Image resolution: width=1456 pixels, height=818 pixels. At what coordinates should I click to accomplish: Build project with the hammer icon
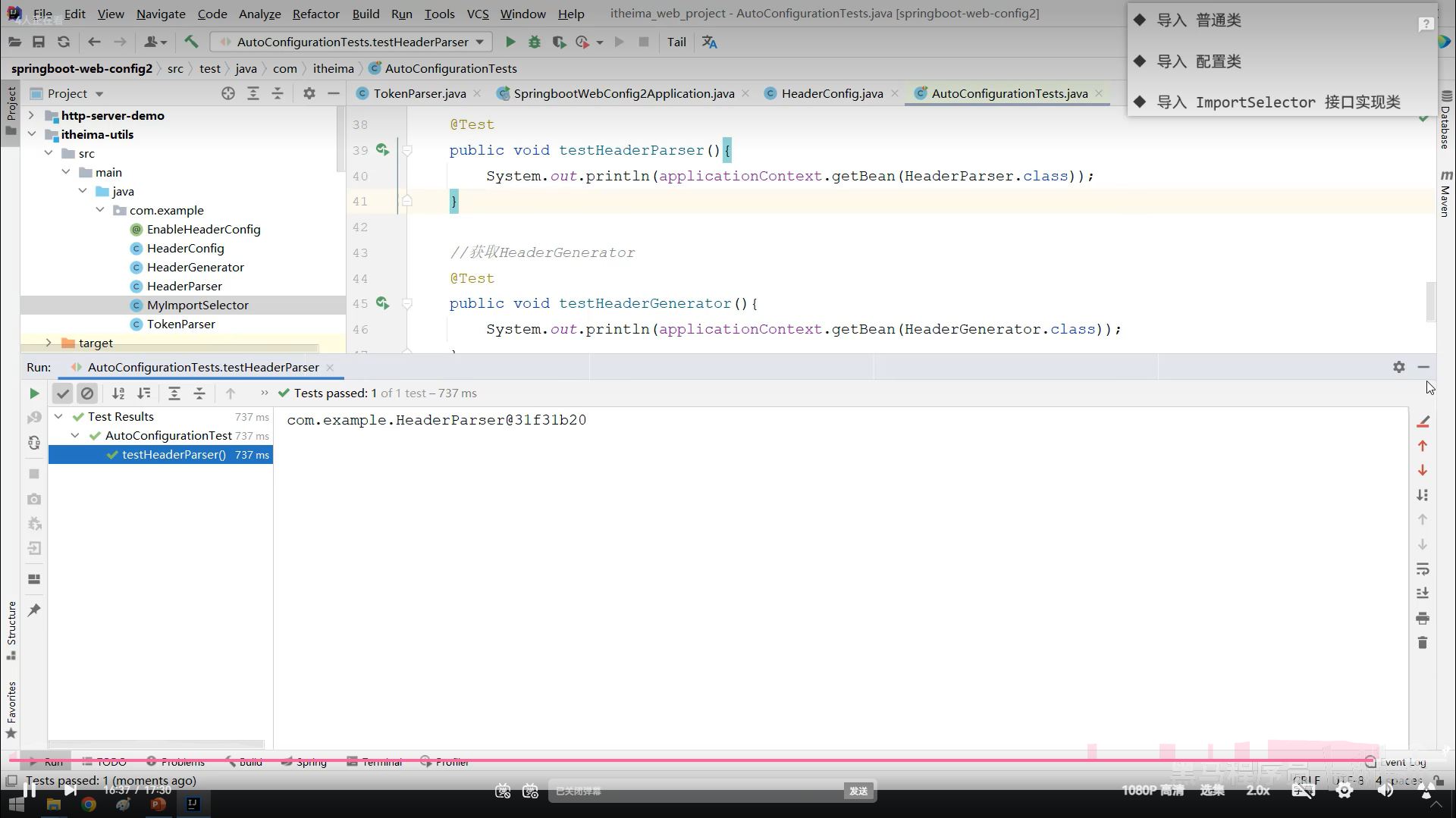click(x=191, y=42)
